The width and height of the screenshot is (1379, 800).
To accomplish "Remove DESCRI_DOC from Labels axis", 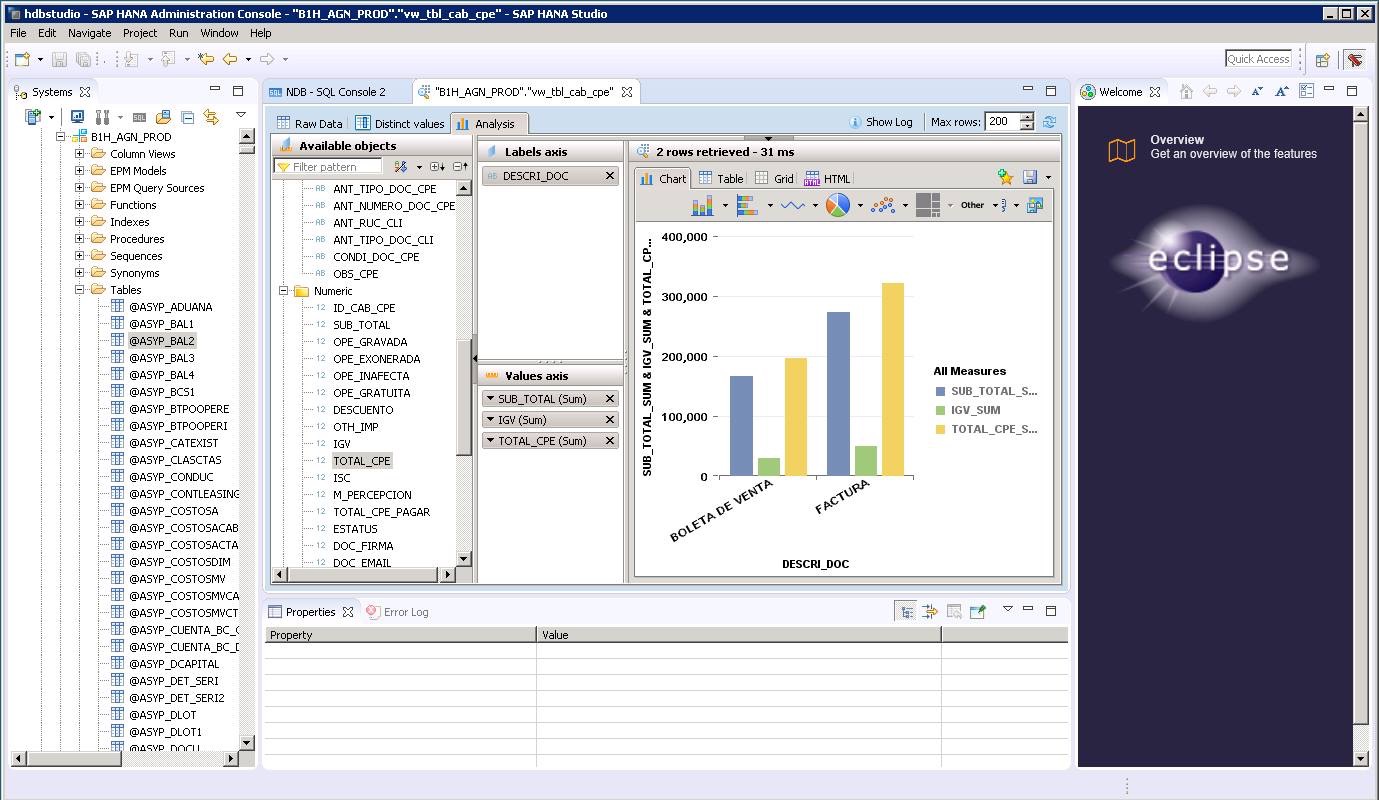I will pyautogui.click(x=610, y=176).
